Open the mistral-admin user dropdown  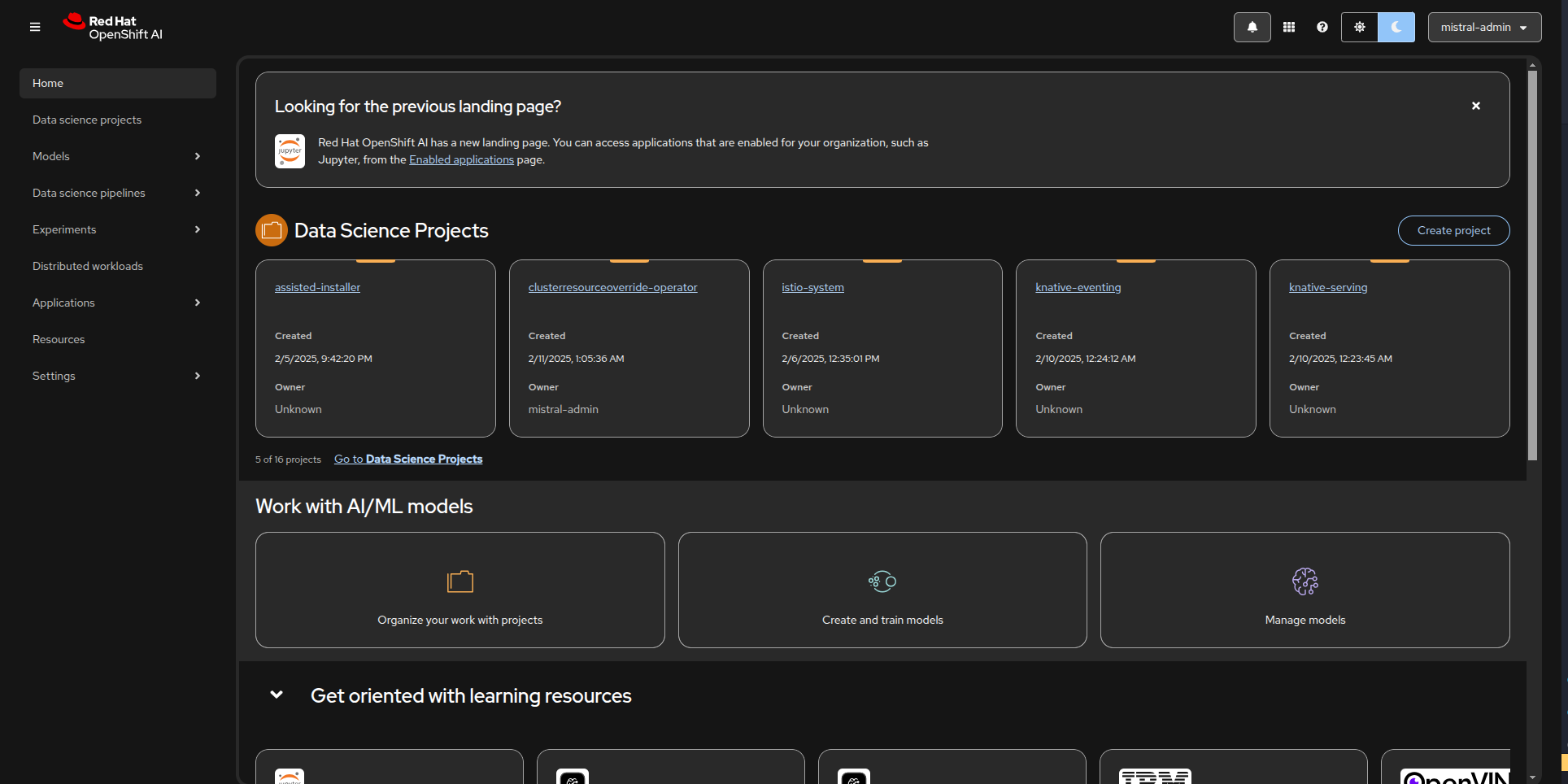(x=1484, y=27)
